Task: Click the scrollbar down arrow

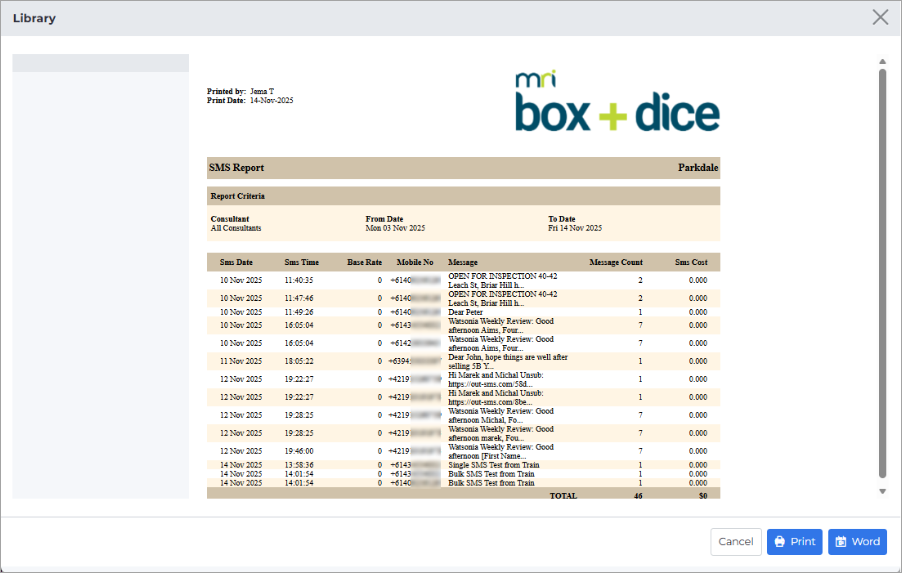Action: (x=882, y=491)
